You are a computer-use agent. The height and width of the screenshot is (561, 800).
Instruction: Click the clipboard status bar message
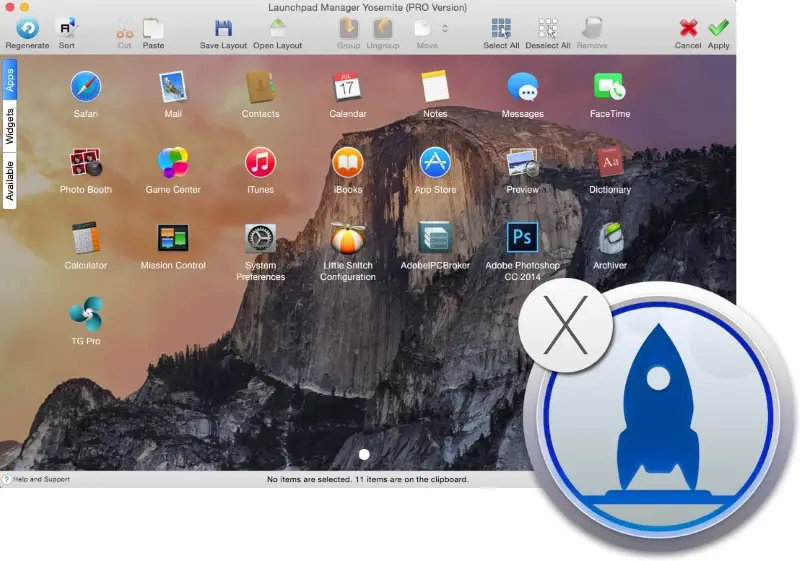pos(367,479)
